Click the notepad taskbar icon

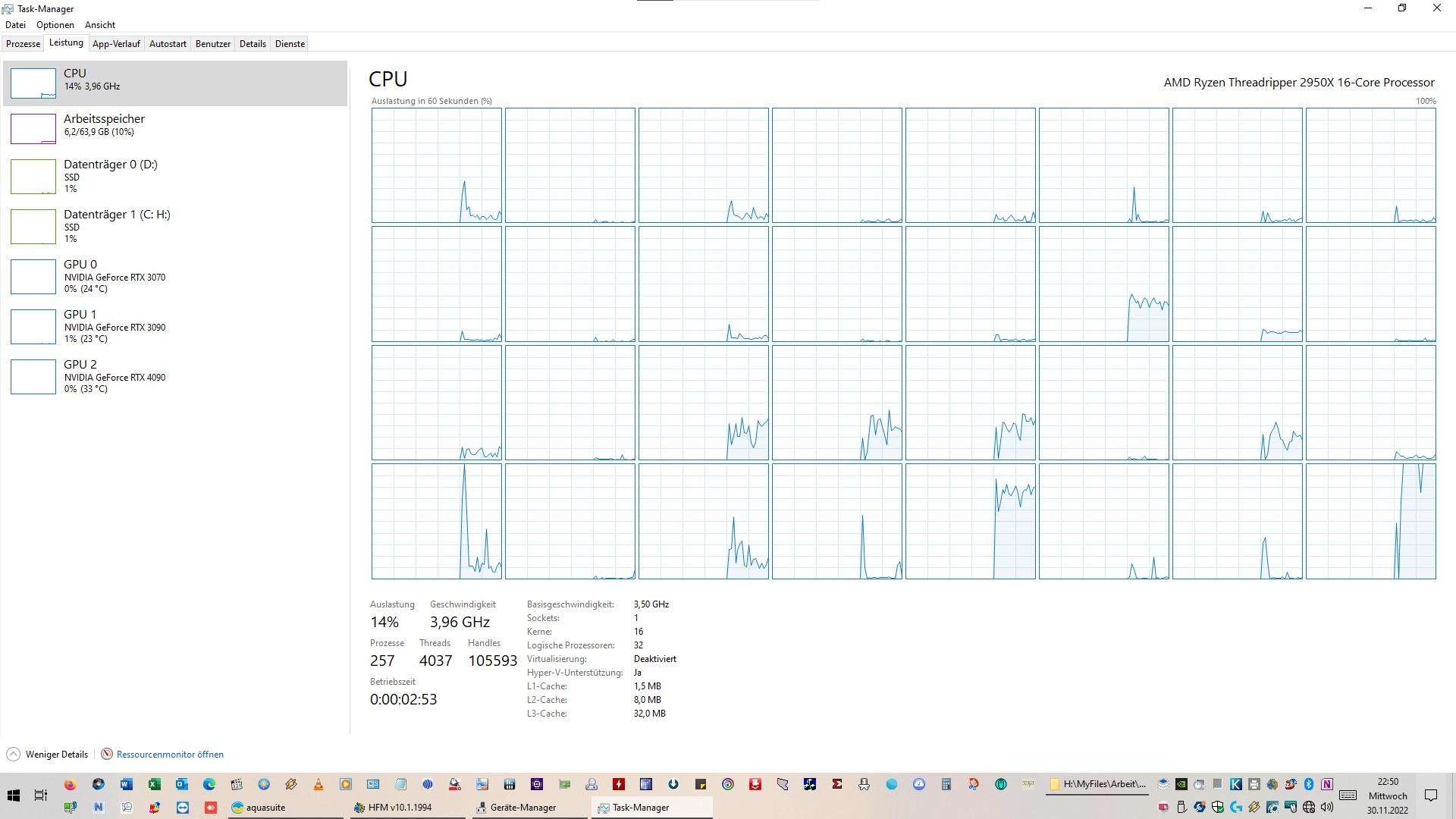tap(400, 784)
